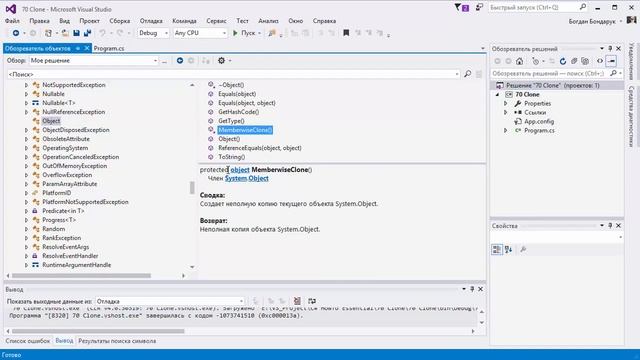640x360 pixels.
Task: Select the GetHashCode() member
Action: pos(238,112)
